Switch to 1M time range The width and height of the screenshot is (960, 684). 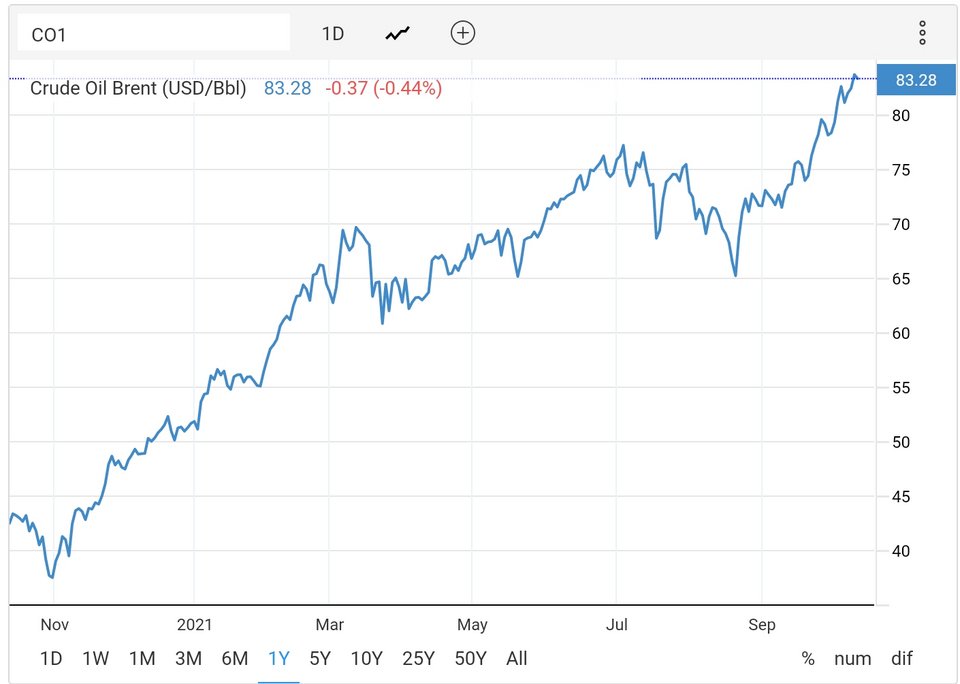(142, 658)
